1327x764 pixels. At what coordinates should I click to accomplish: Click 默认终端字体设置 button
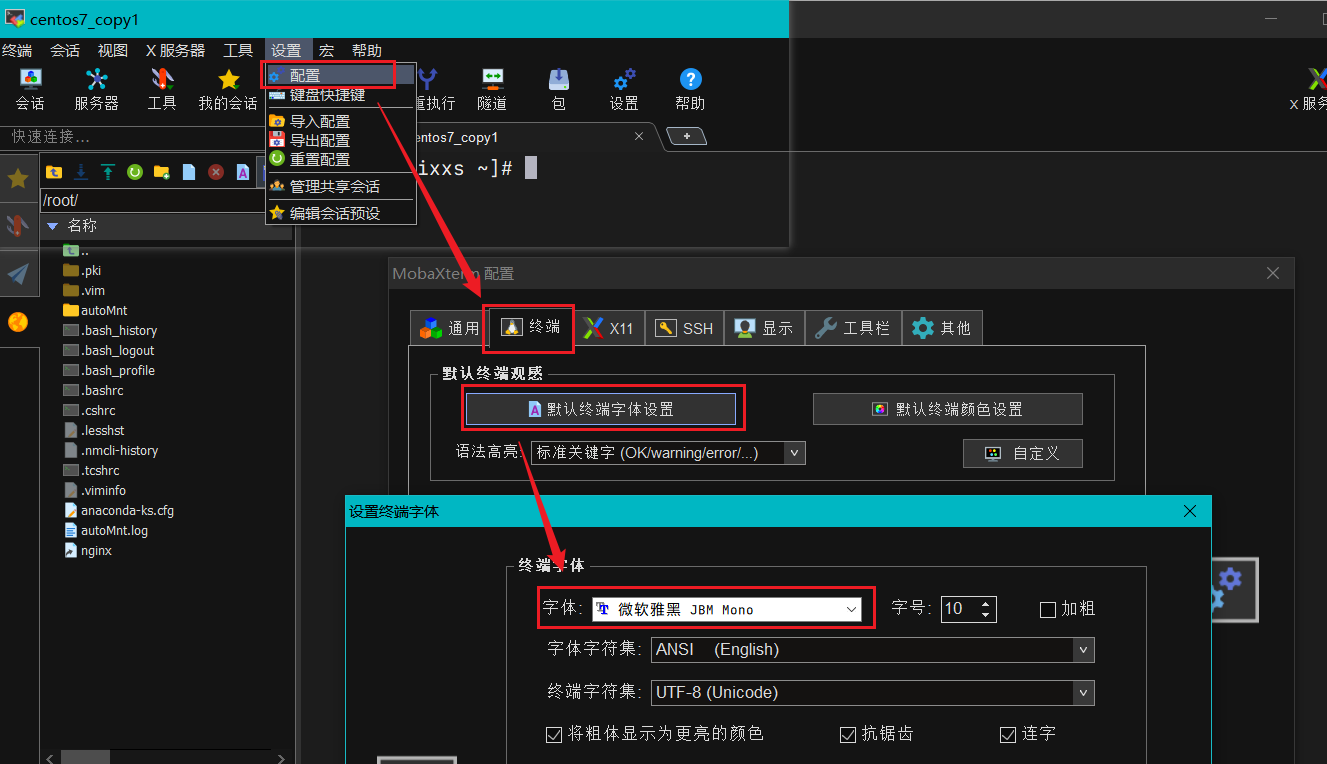[601, 409]
